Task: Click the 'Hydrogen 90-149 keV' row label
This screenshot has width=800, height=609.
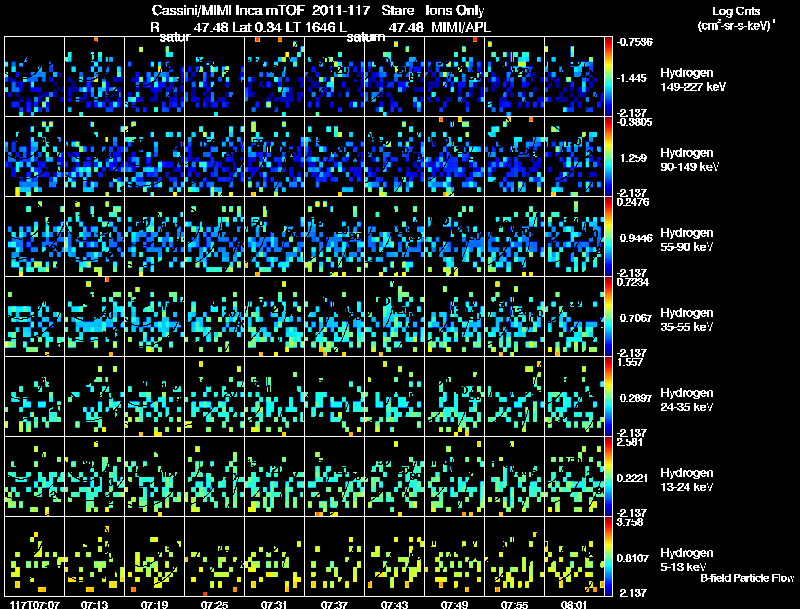Action: point(690,160)
